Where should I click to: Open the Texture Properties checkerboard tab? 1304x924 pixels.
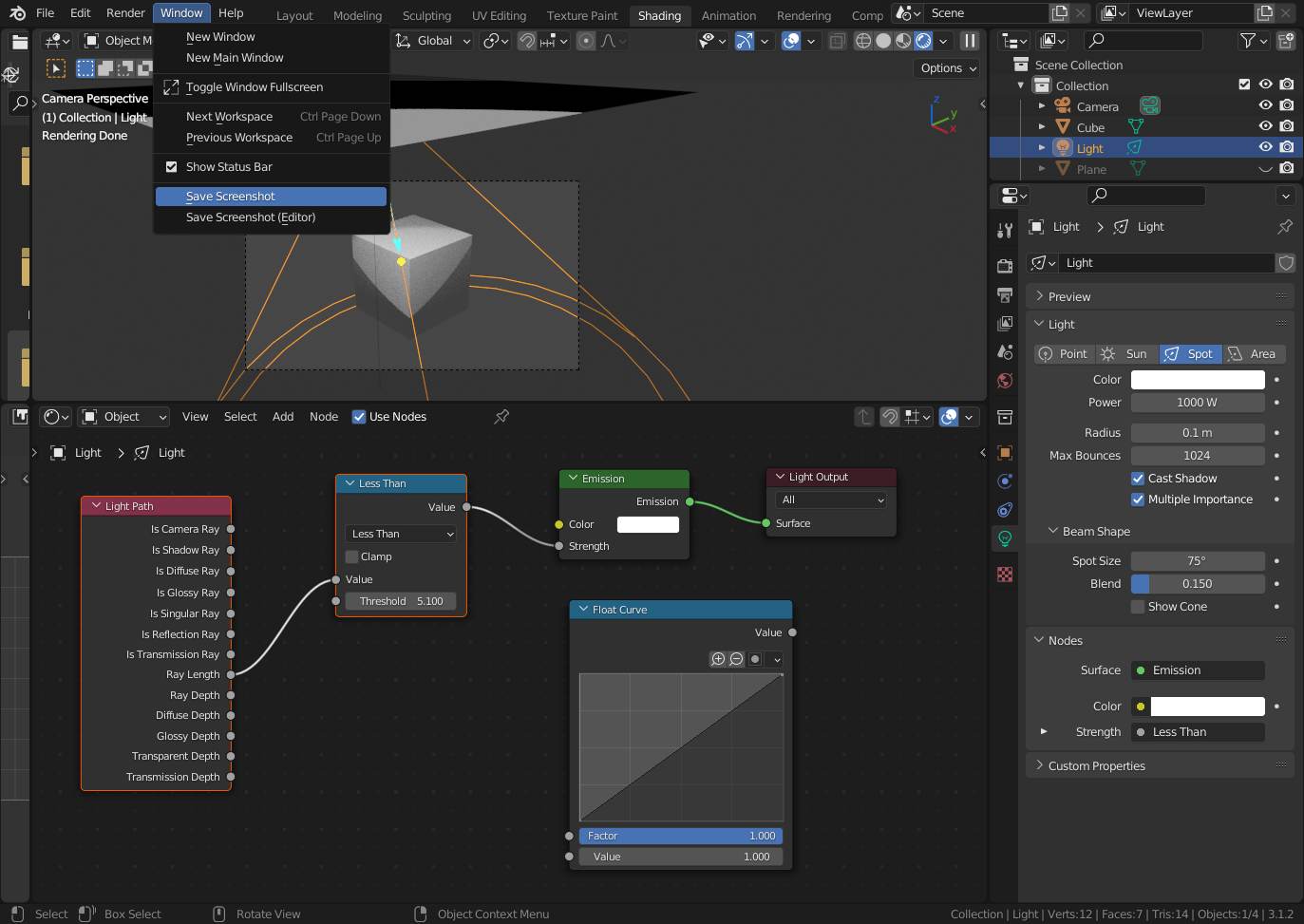pyautogui.click(x=1004, y=574)
